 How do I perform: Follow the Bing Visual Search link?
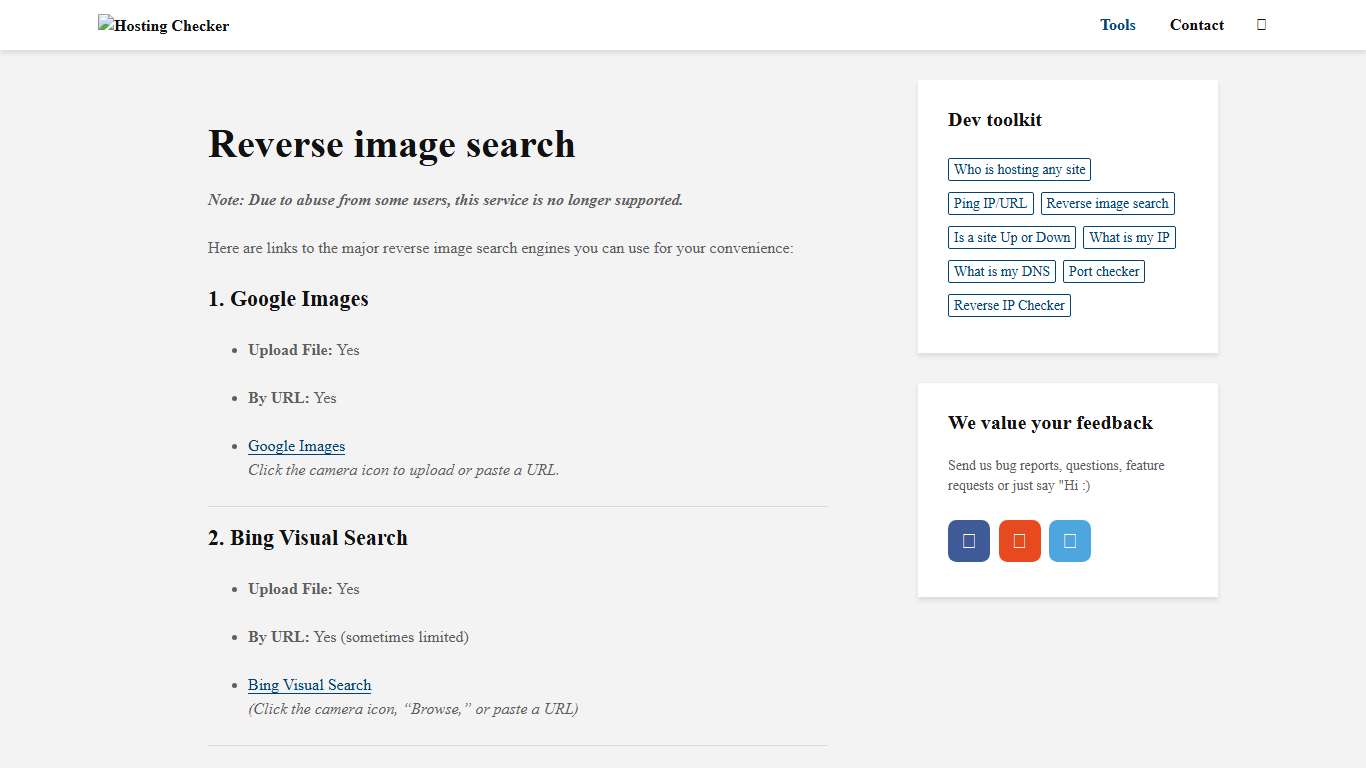tap(309, 685)
